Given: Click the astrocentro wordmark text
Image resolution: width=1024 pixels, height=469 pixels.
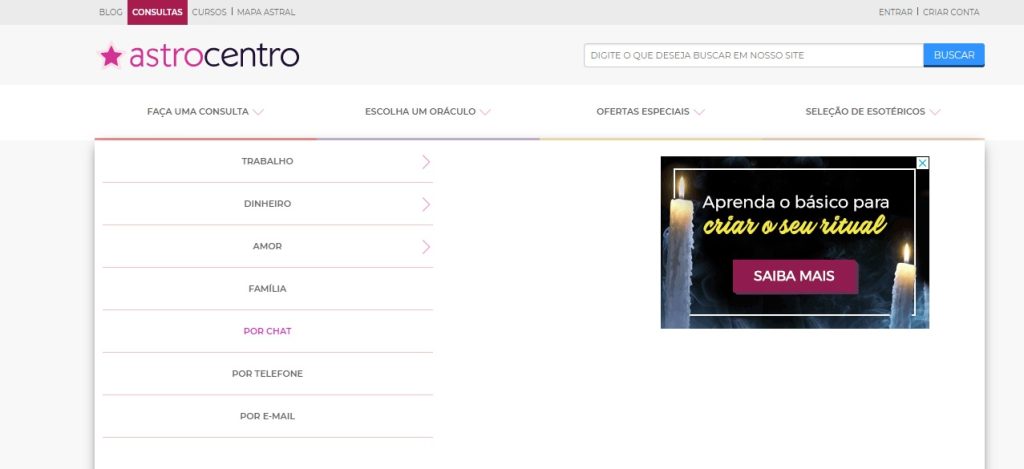Looking at the screenshot, I should (214, 56).
